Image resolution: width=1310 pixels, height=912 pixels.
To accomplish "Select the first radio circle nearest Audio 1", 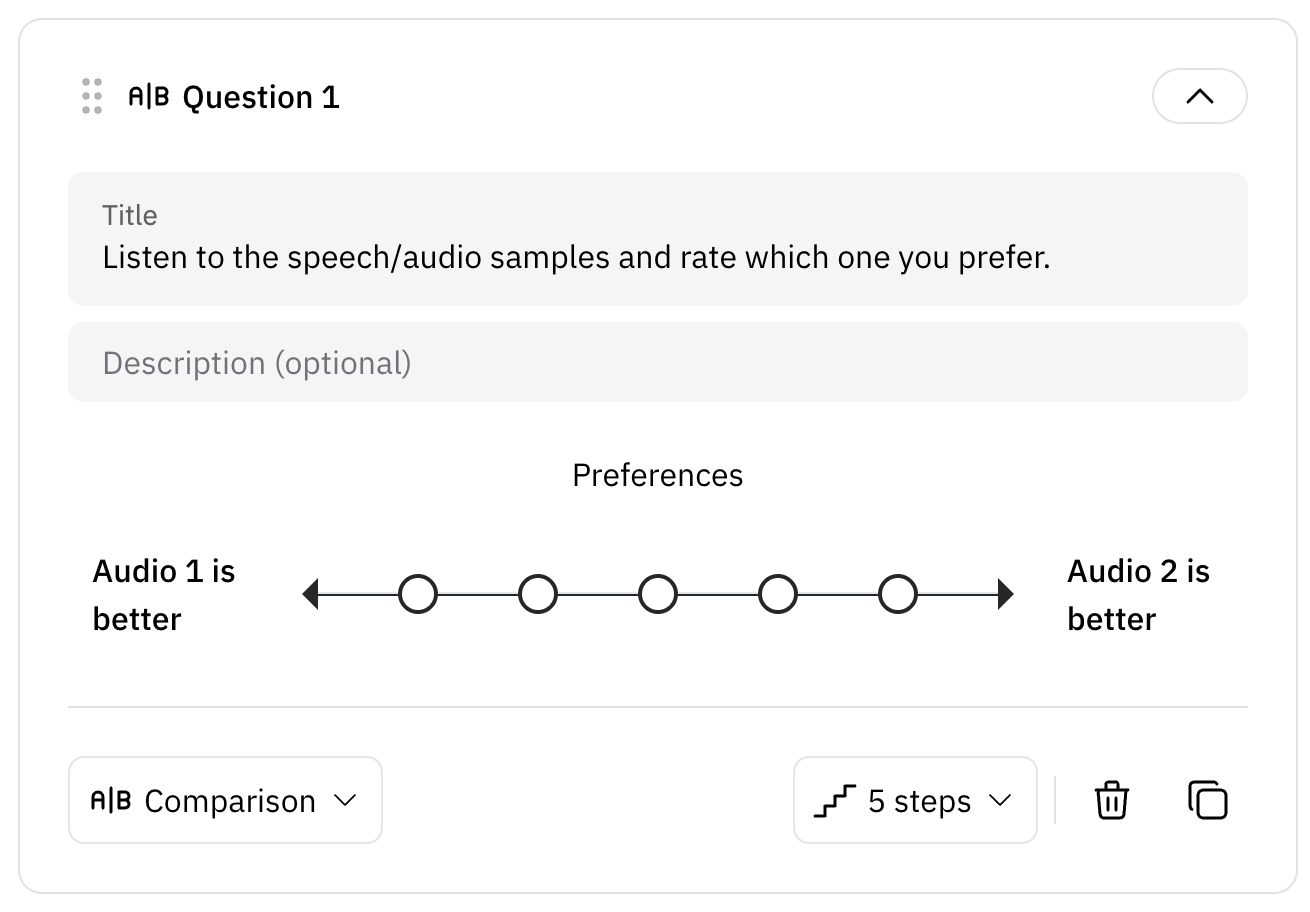I will 418,594.
